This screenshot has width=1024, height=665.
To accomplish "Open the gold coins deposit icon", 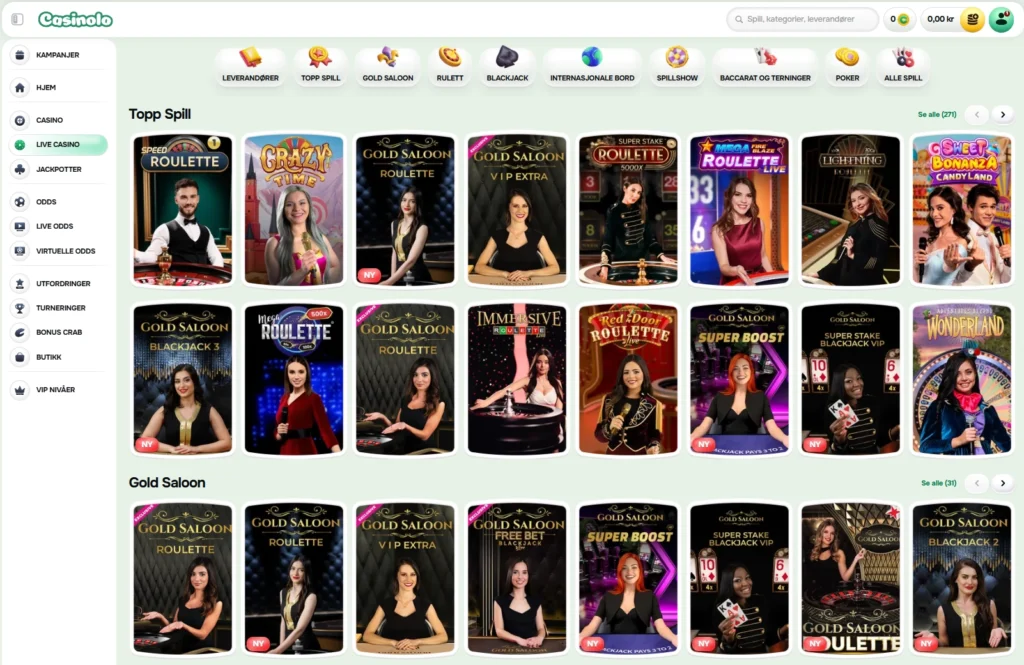I will (x=972, y=20).
